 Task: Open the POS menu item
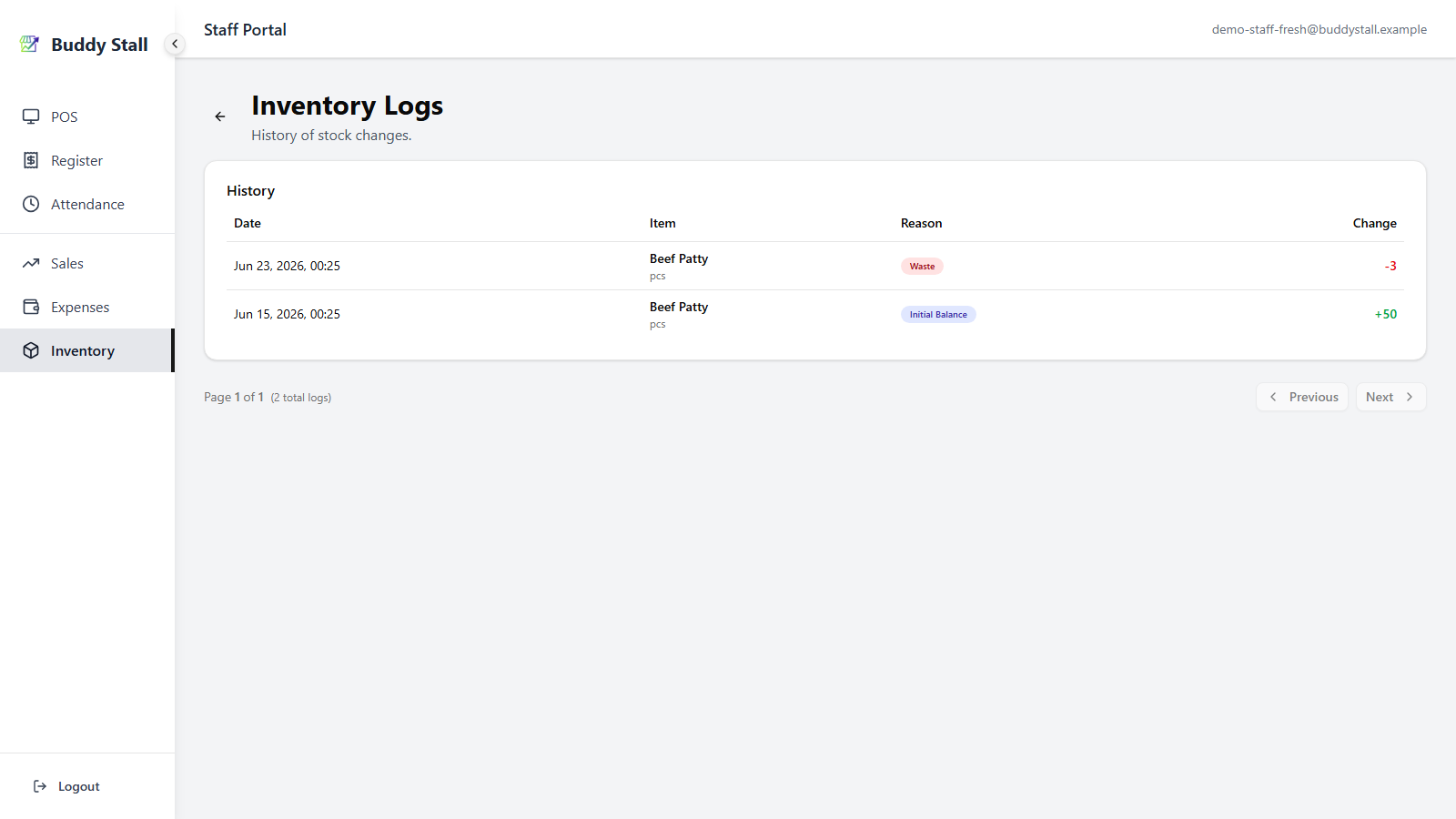(x=87, y=116)
